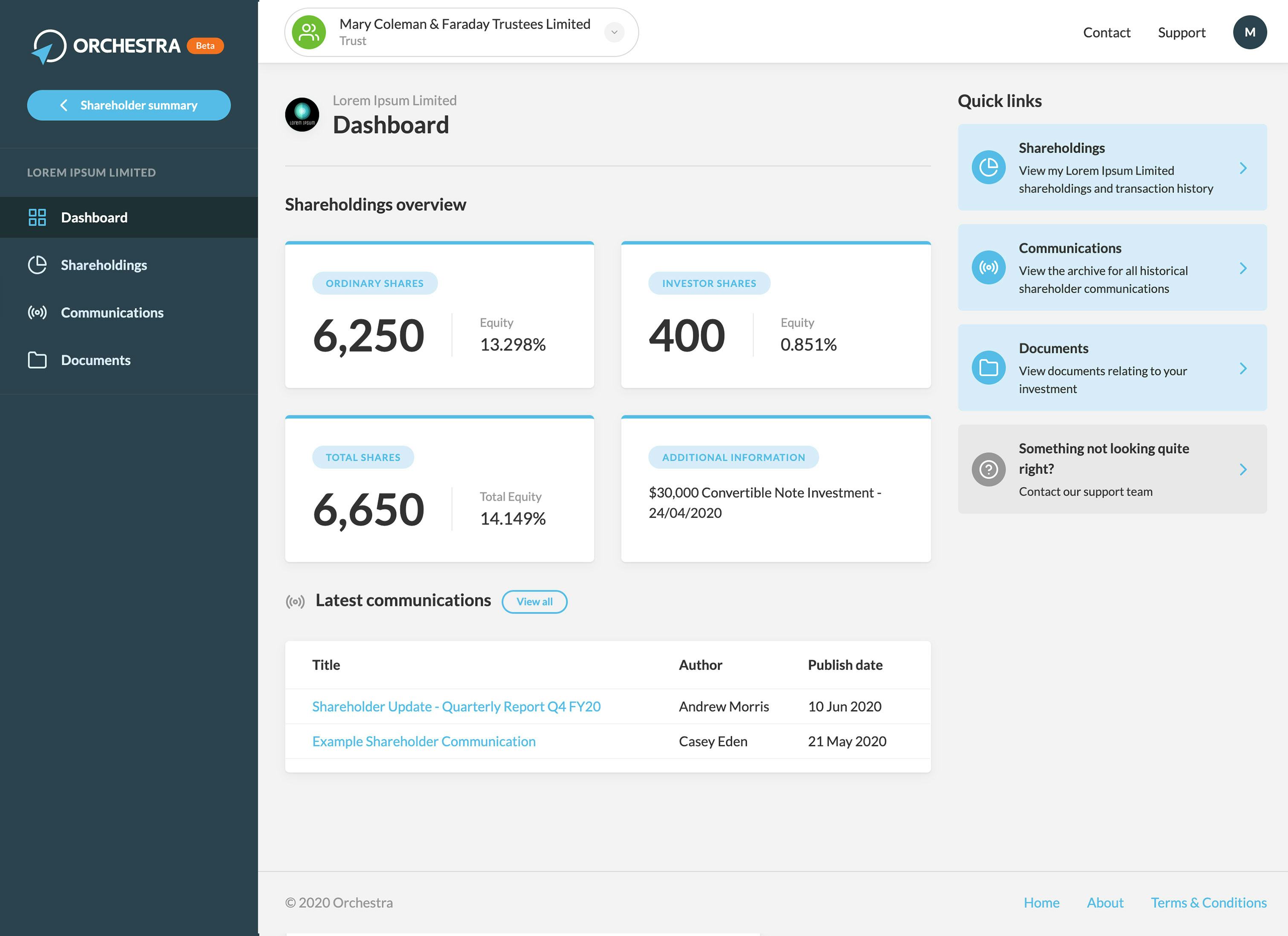The width and height of the screenshot is (1288, 936).
Task: Switch to Support in the top navigation
Action: pyautogui.click(x=1182, y=32)
